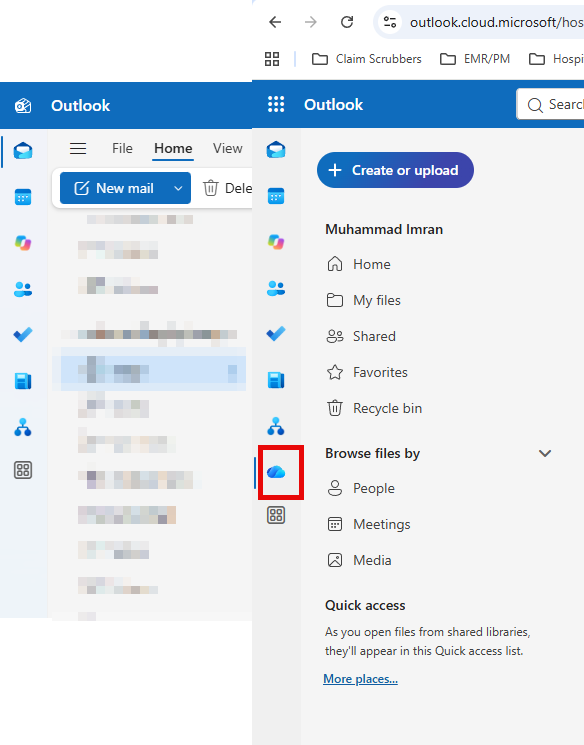This screenshot has height=745, width=584.
Task: Open Shared files list
Action: pyautogui.click(x=361, y=336)
